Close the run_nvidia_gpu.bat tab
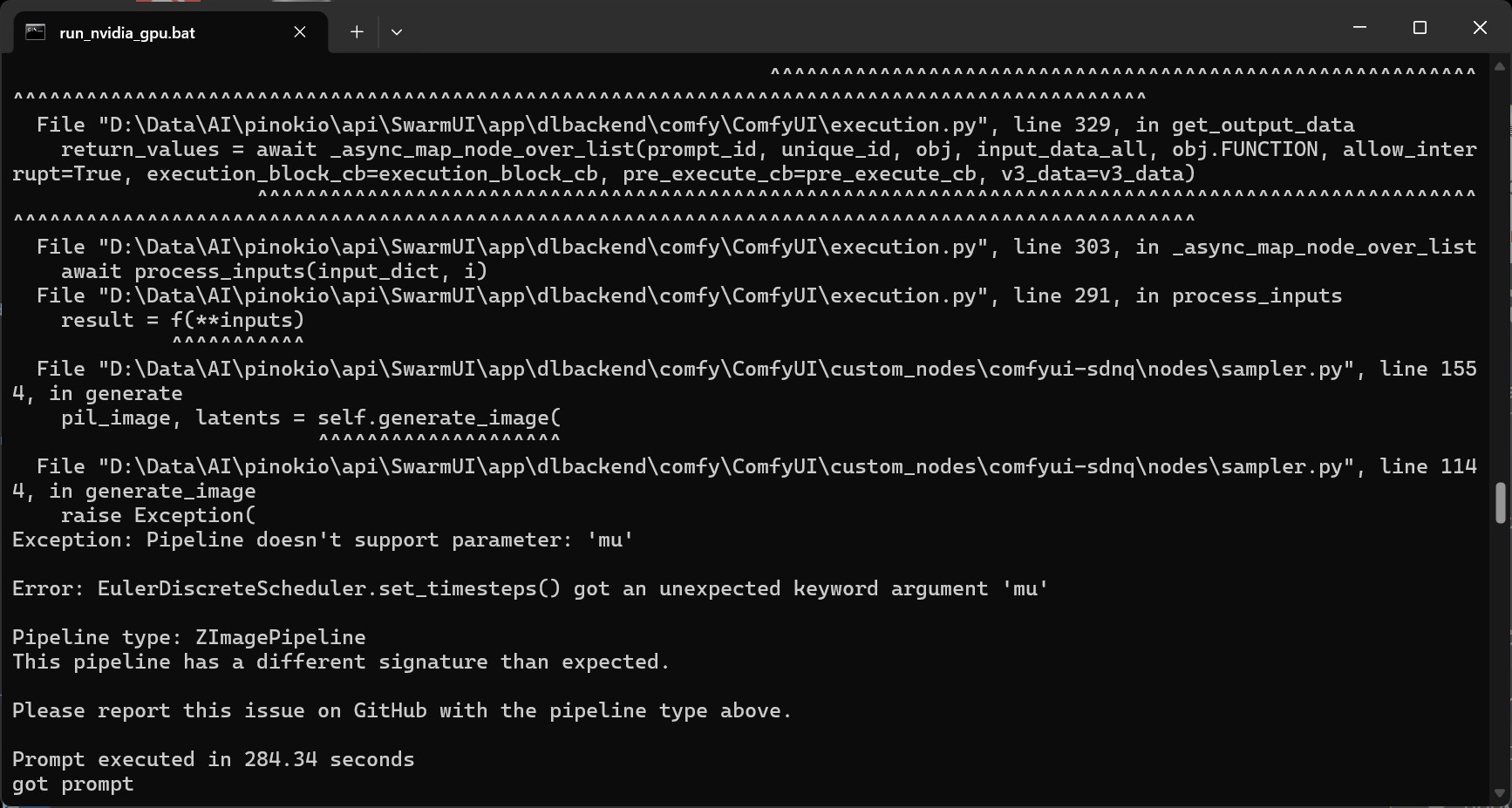Screen dimensions: 1512x808 tap(300, 32)
